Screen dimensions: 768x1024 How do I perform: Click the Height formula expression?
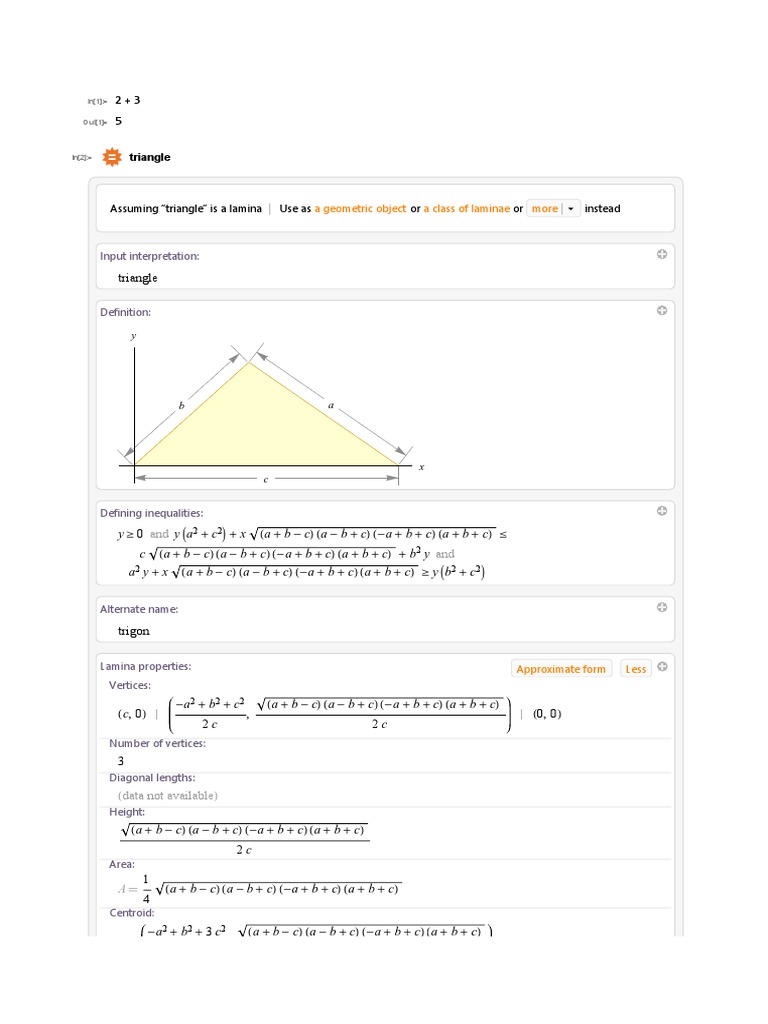point(244,838)
